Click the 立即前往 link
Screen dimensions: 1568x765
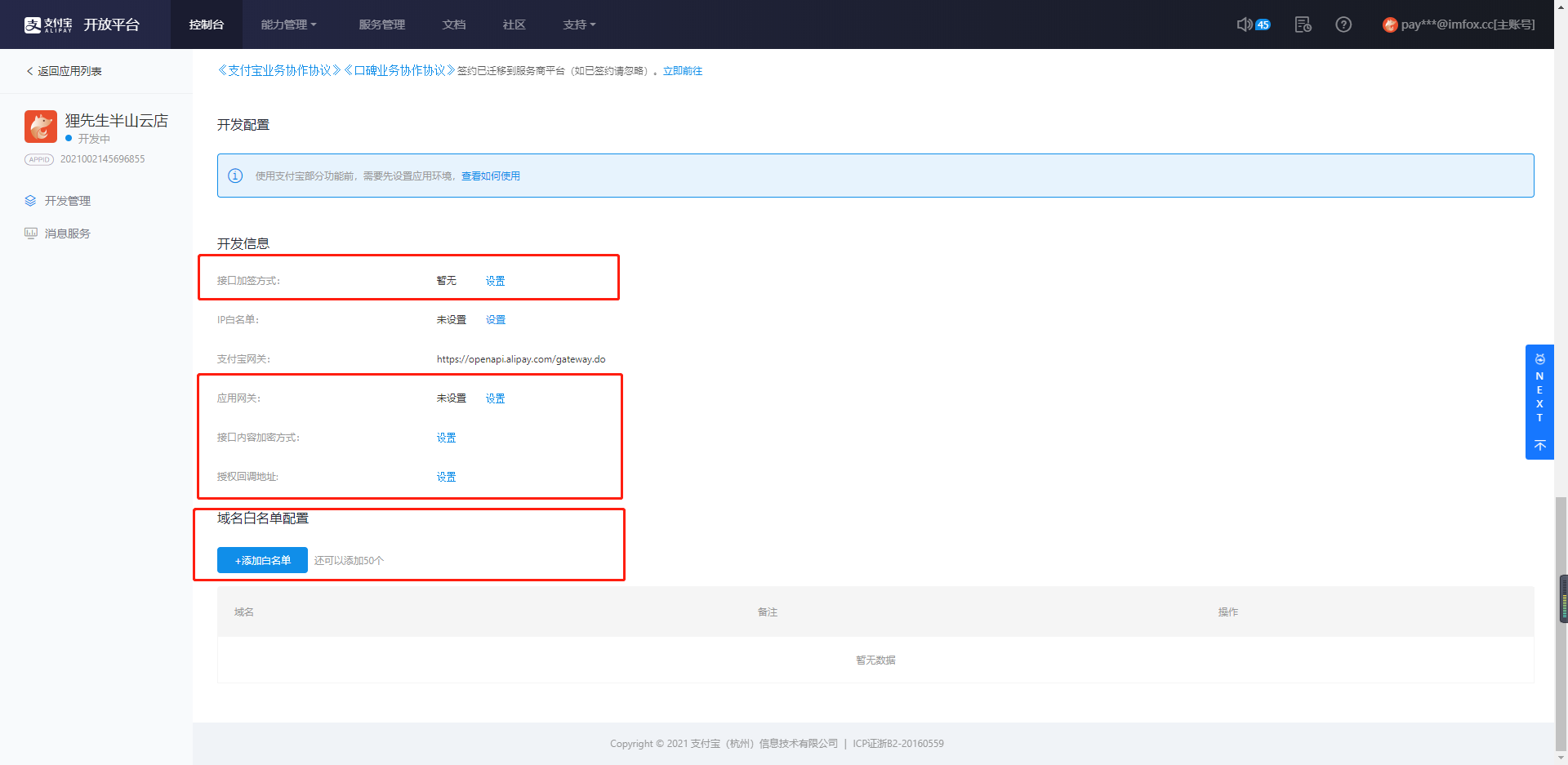click(x=683, y=71)
